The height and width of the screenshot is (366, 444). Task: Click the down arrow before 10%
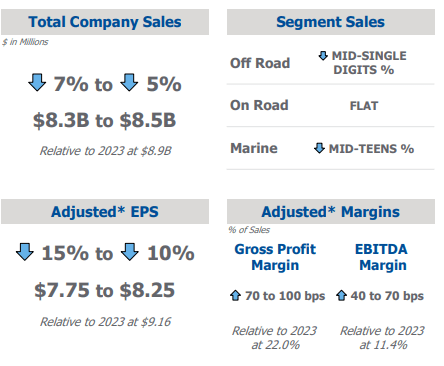point(130,252)
